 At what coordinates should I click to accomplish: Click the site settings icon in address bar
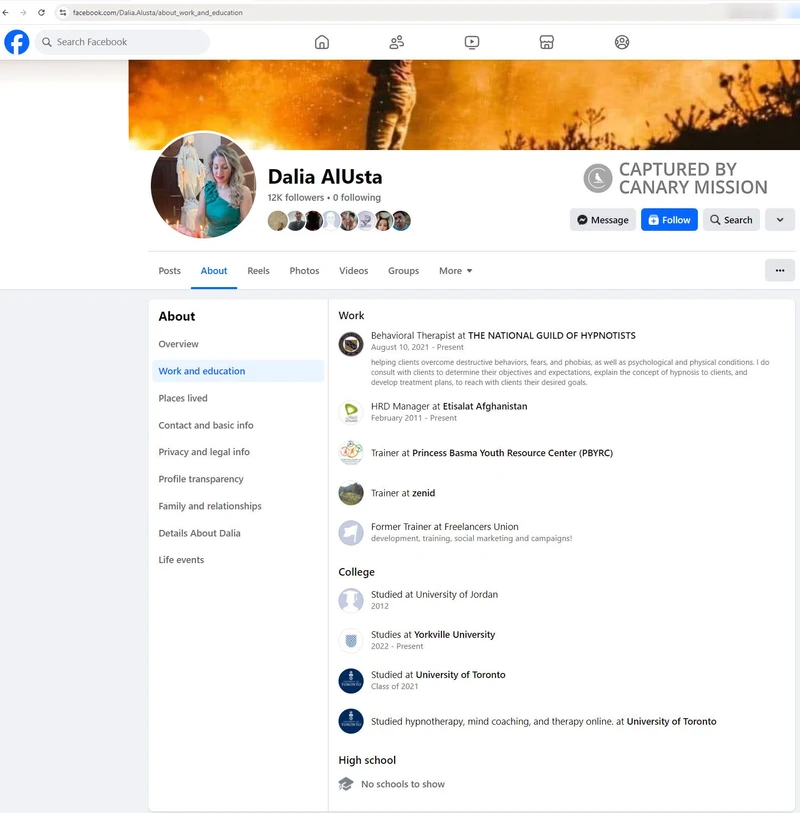pos(63,12)
